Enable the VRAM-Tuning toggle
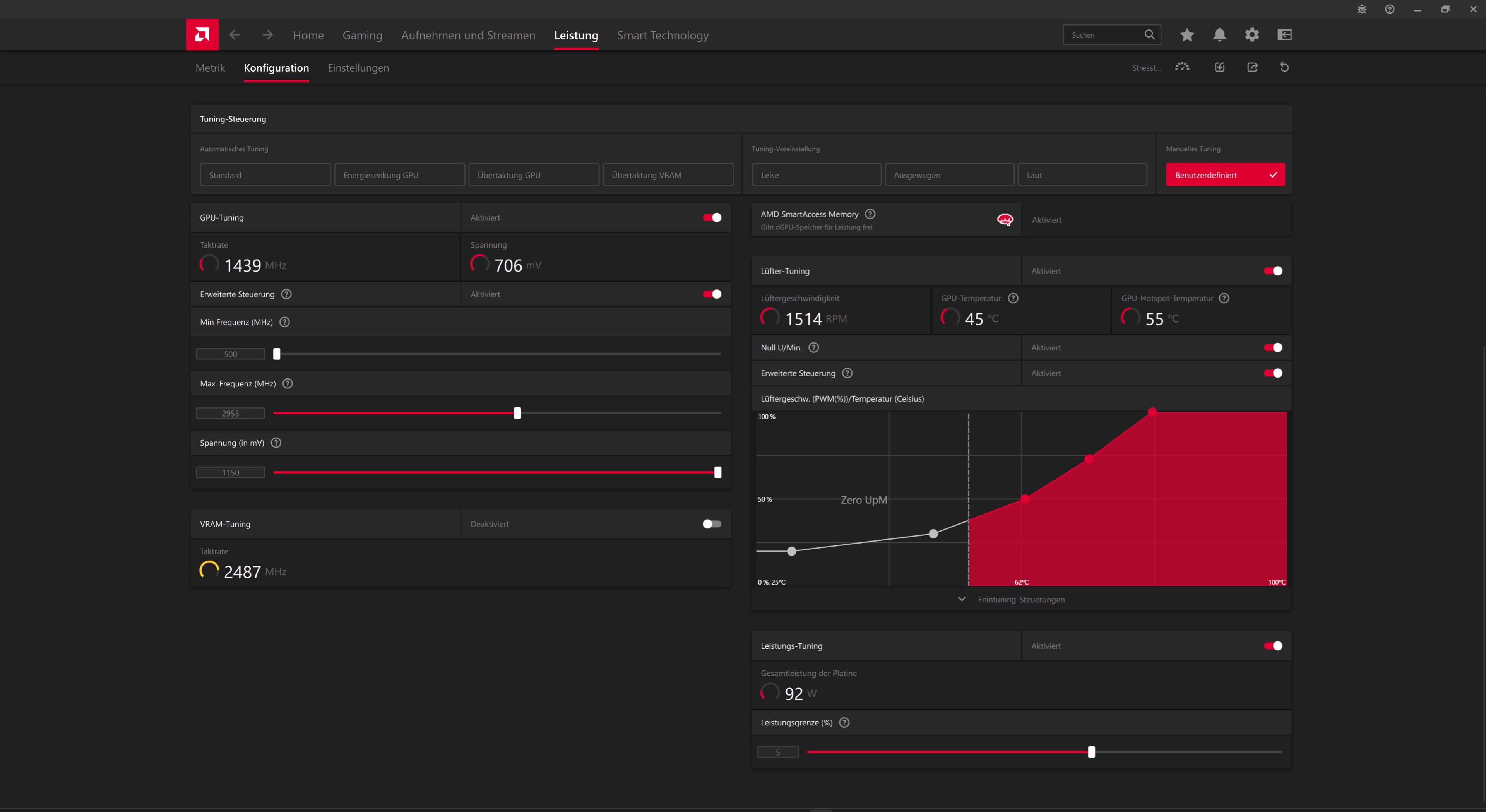This screenshot has width=1486, height=812. [712, 524]
